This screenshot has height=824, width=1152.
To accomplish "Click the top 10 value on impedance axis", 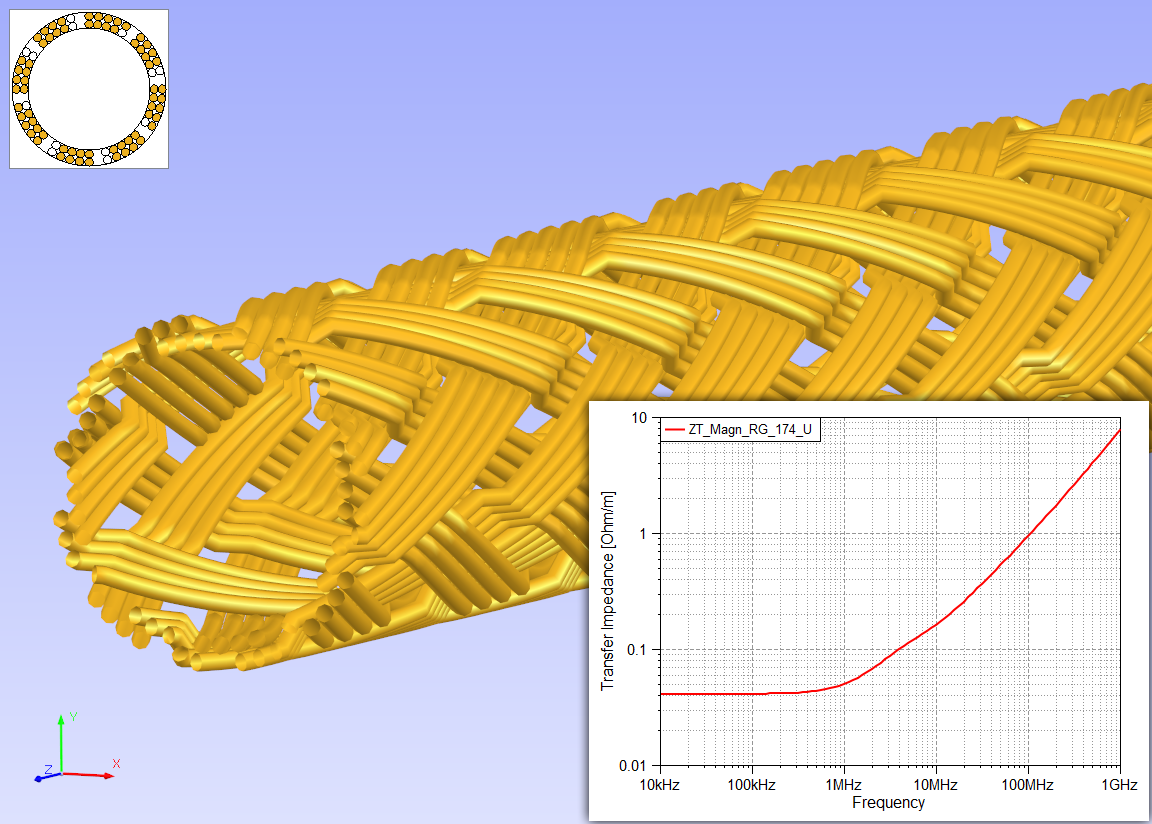I will pyautogui.click(x=641, y=417).
